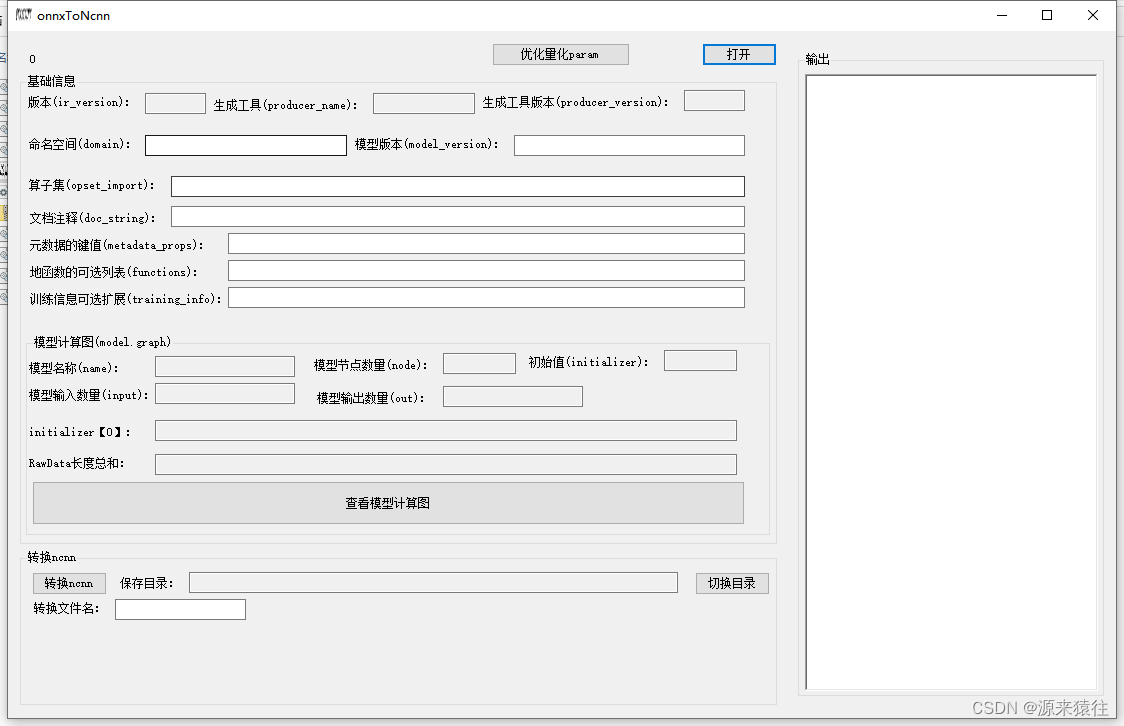Screen dimensions: 1124x726
Task: Focus the 模型输出数量(out) field
Action: click(x=513, y=396)
